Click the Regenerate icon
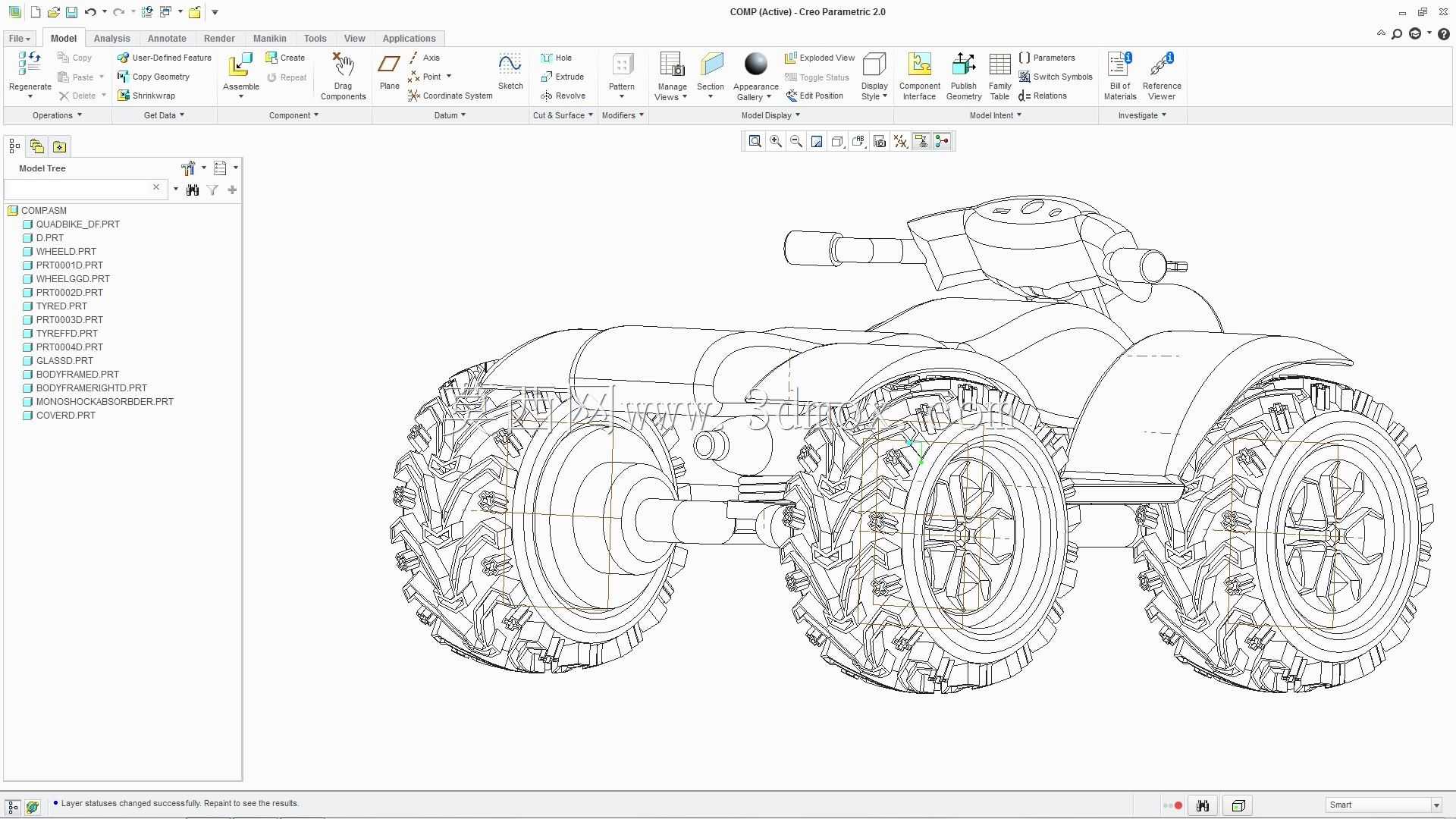The image size is (1456, 819). pyautogui.click(x=30, y=64)
